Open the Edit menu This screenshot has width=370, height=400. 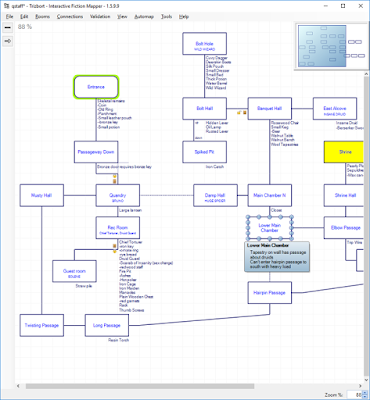point(24,16)
